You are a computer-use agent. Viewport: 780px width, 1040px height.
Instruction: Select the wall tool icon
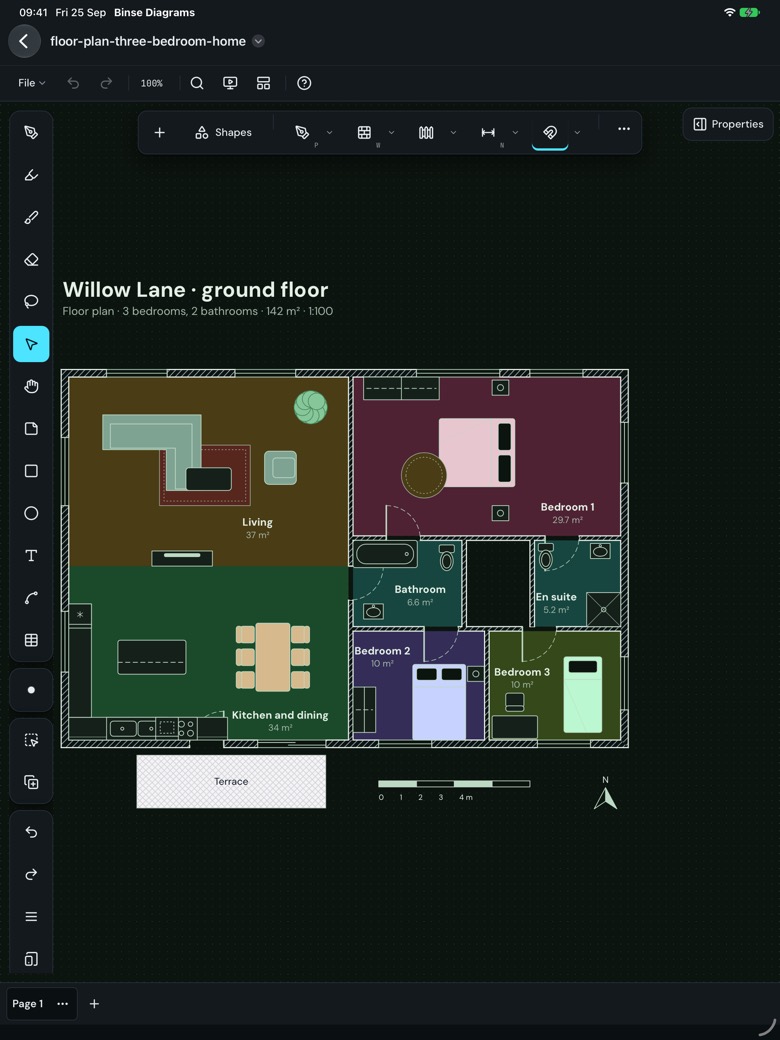[x=364, y=133]
